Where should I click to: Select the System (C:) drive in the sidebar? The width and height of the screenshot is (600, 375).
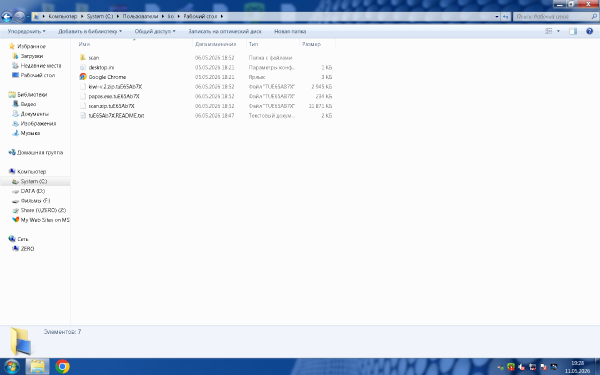[34, 181]
